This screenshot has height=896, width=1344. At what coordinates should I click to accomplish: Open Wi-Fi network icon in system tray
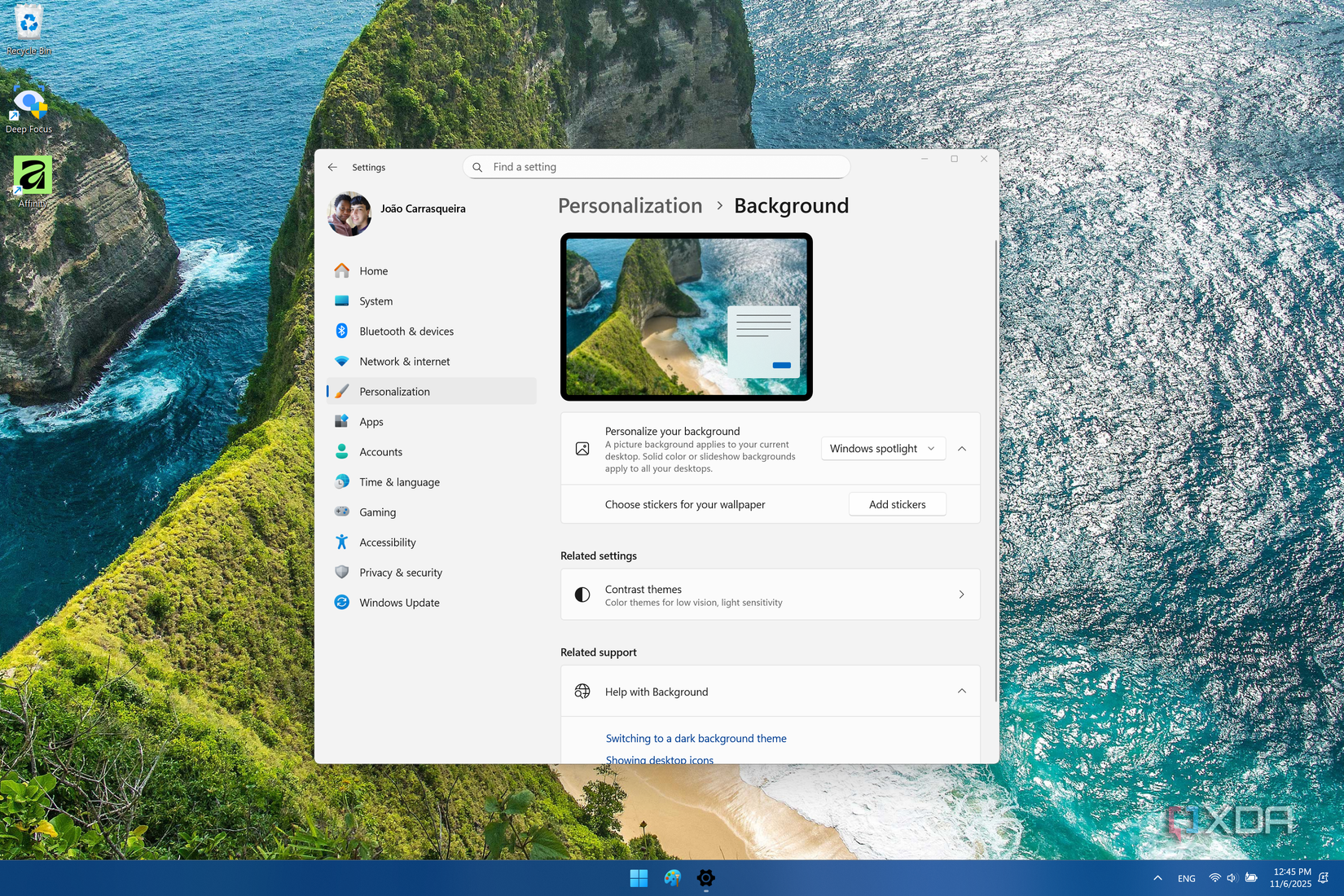click(x=1214, y=878)
